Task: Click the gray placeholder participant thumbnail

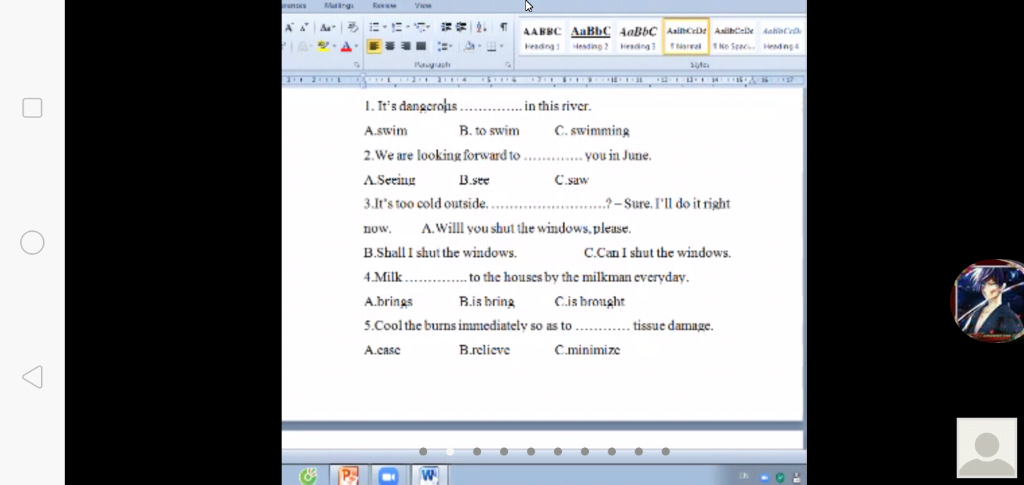Action: tap(987, 448)
